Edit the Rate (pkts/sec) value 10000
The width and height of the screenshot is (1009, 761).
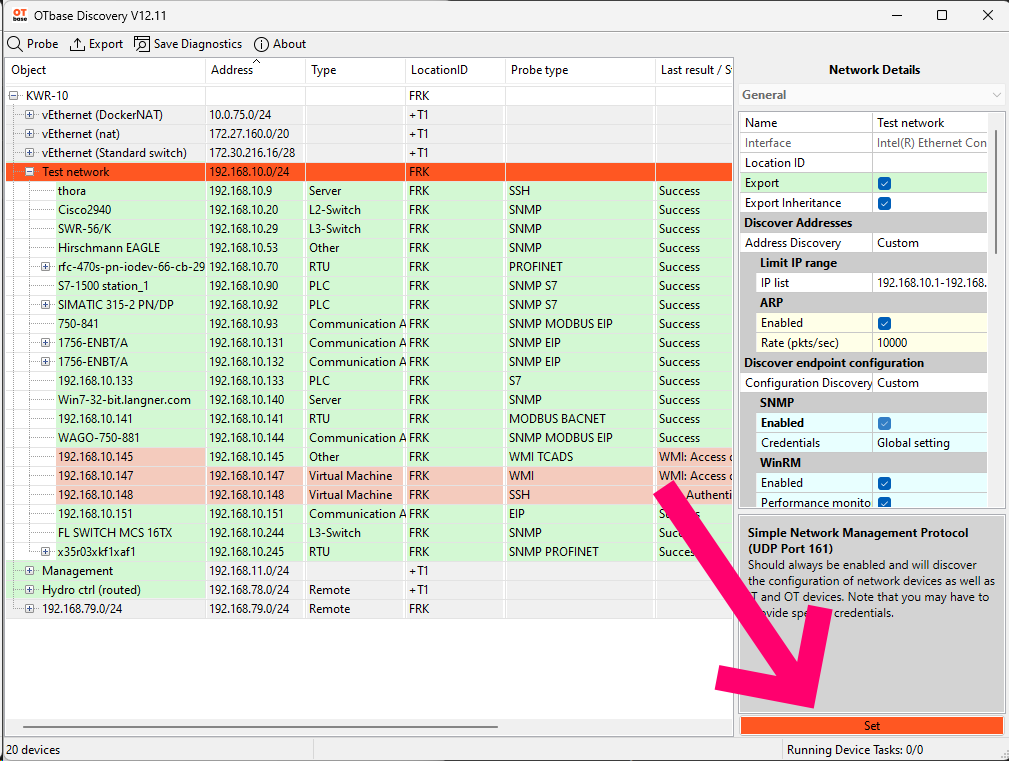[930, 343]
